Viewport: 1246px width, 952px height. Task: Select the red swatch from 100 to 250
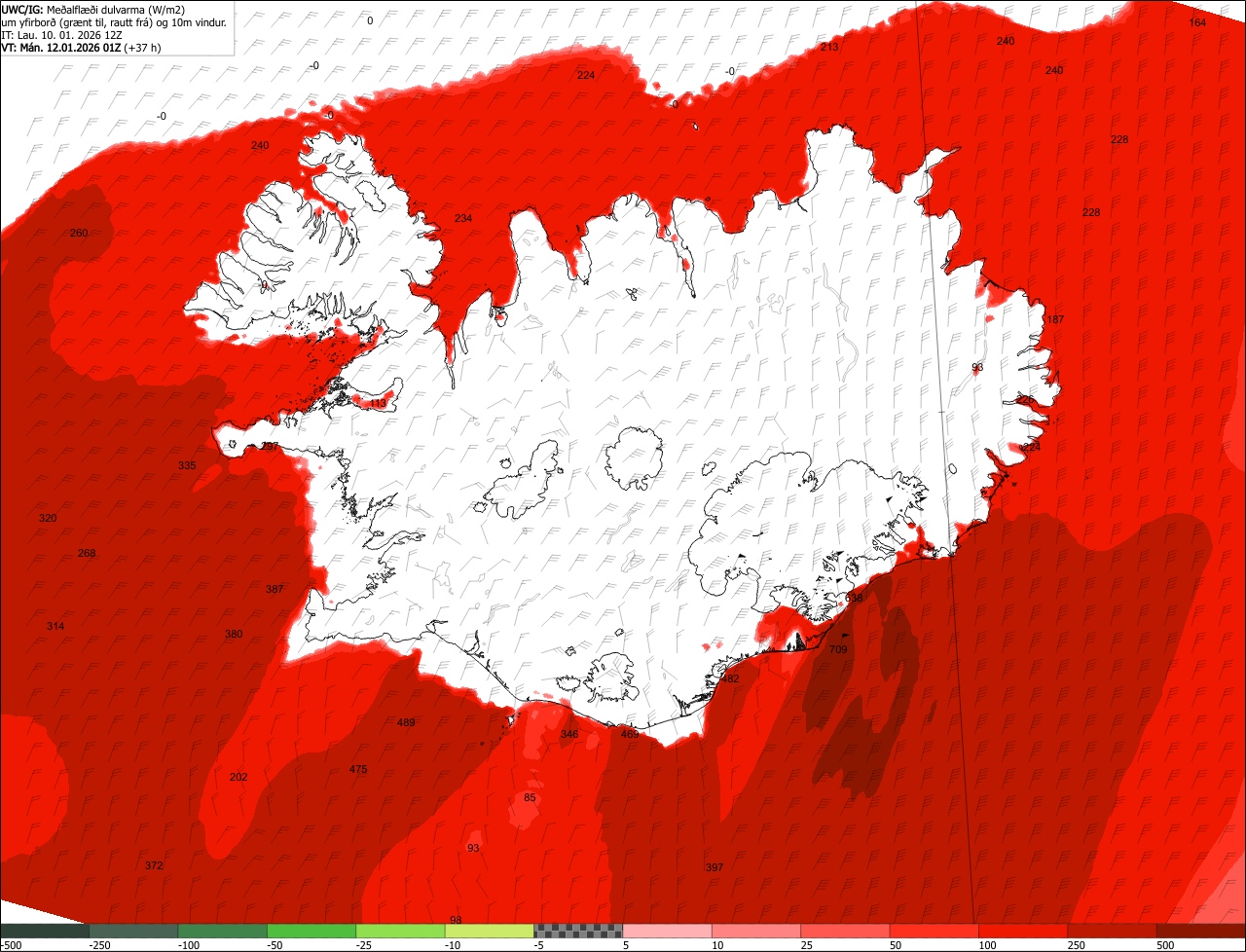tap(1023, 931)
